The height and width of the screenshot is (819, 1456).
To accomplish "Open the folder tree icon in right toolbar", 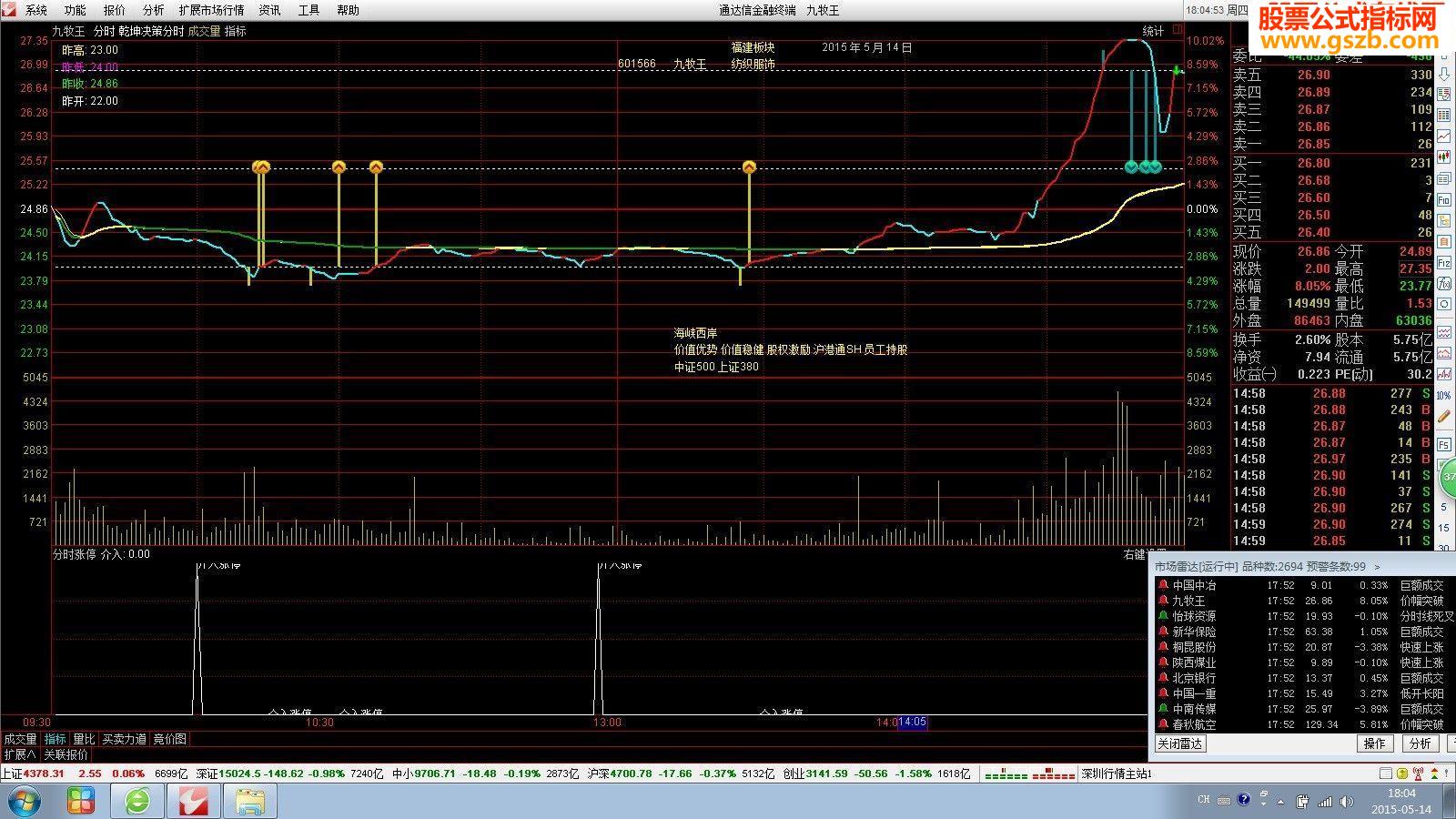I will tap(1443, 221).
